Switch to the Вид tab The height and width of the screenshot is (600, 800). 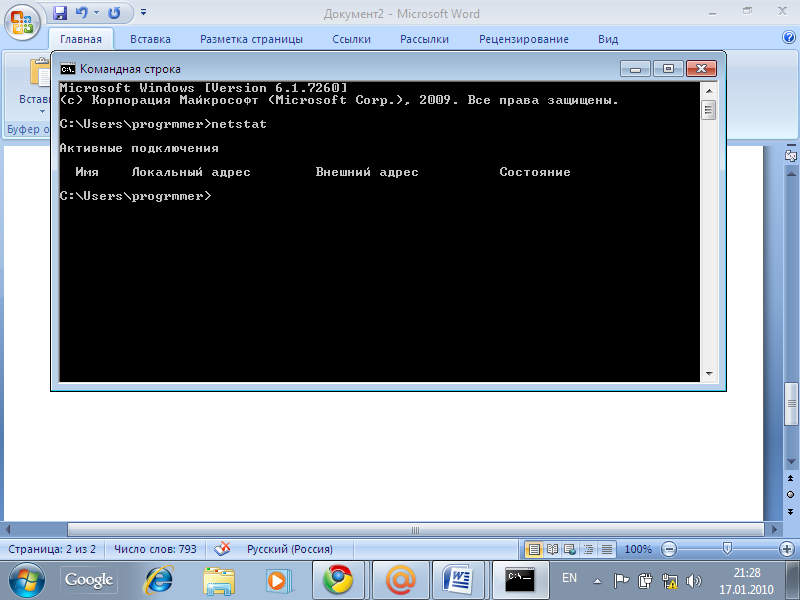[x=608, y=39]
